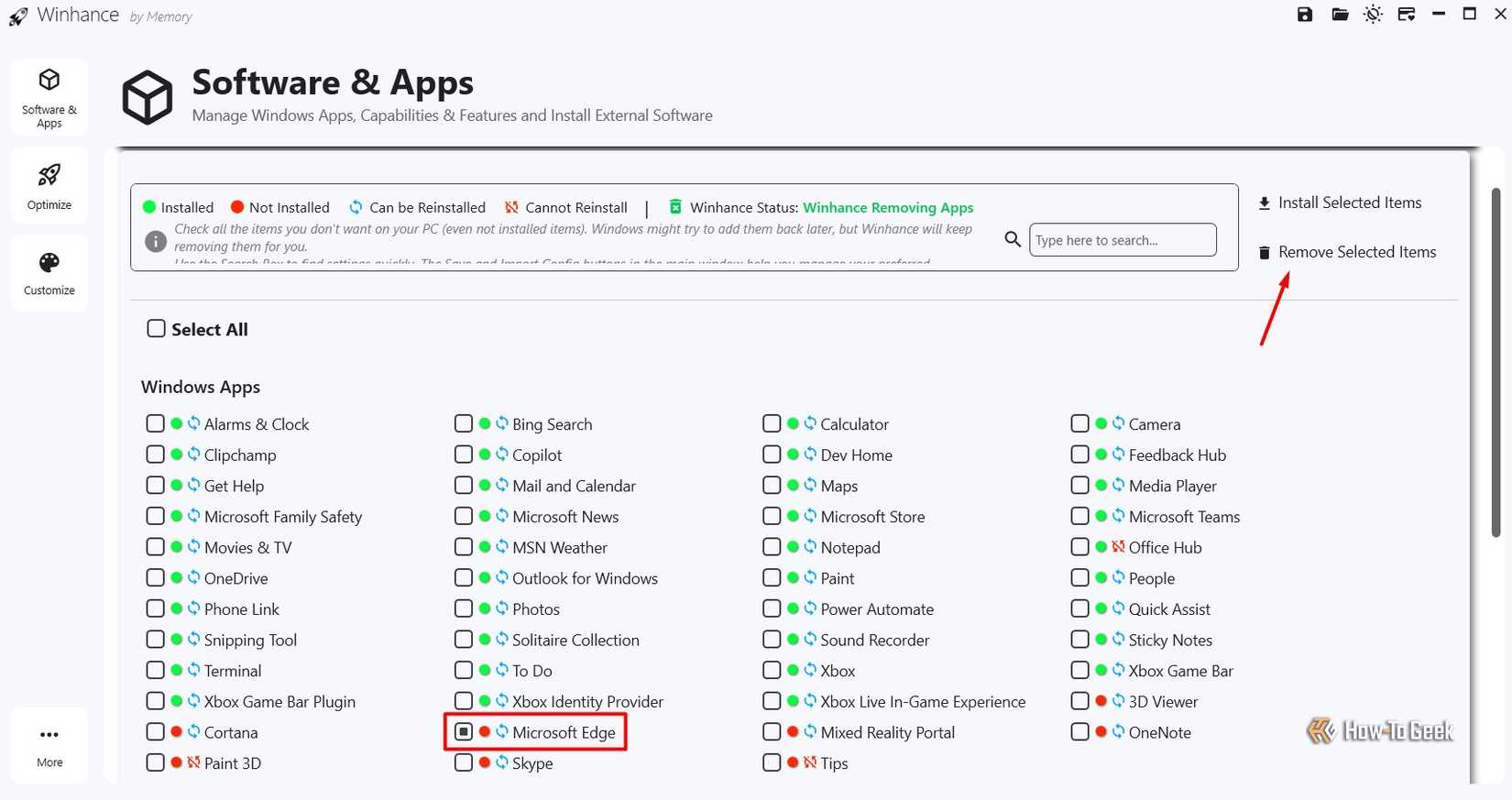The image size is (1512, 800).
Task: Click the Xbox Identity Provider label
Action: pyautogui.click(x=588, y=702)
